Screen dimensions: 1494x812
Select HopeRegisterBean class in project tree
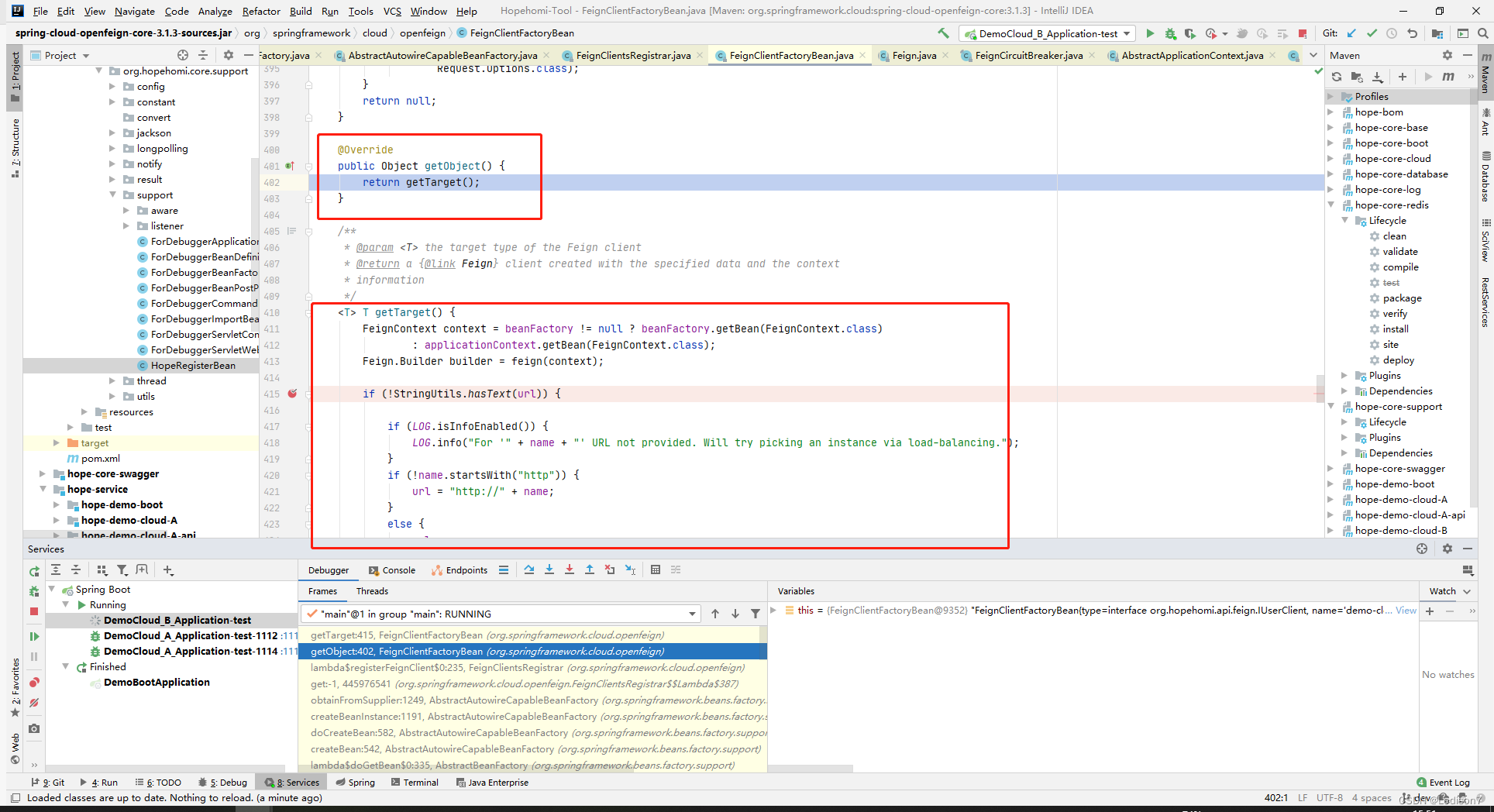193,365
